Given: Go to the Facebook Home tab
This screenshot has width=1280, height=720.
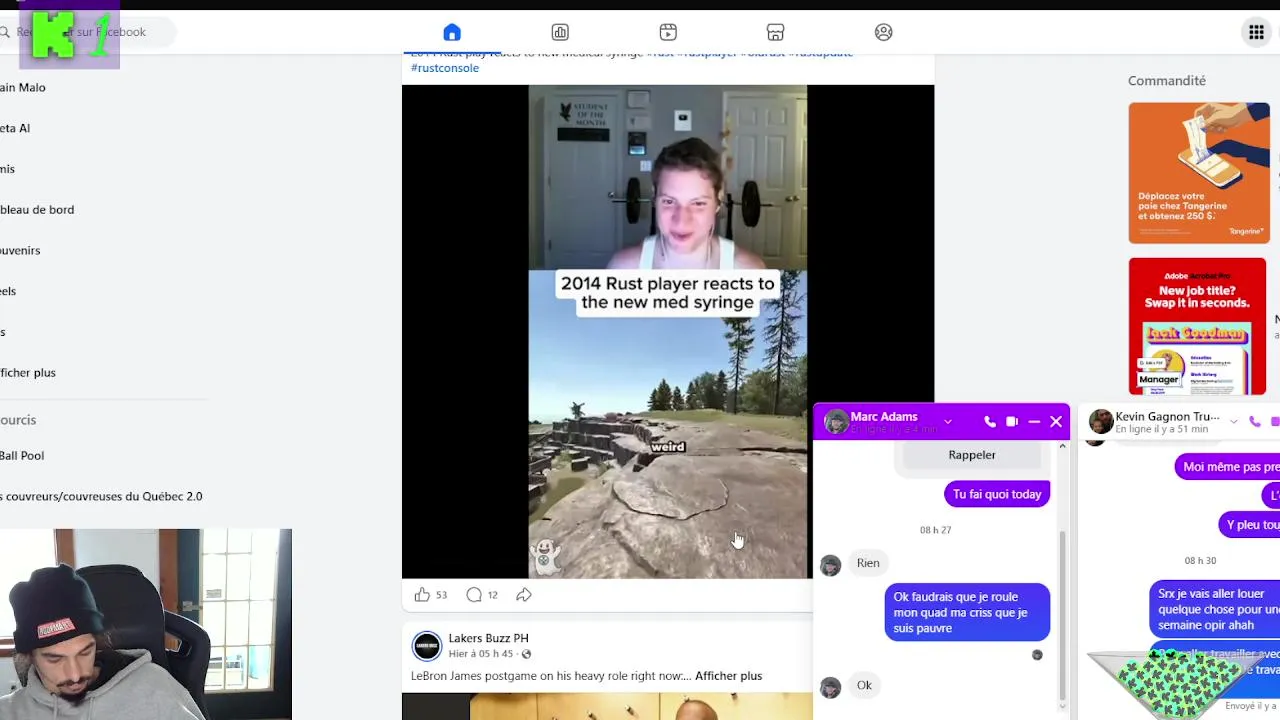Looking at the screenshot, I should pyautogui.click(x=452, y=32).
